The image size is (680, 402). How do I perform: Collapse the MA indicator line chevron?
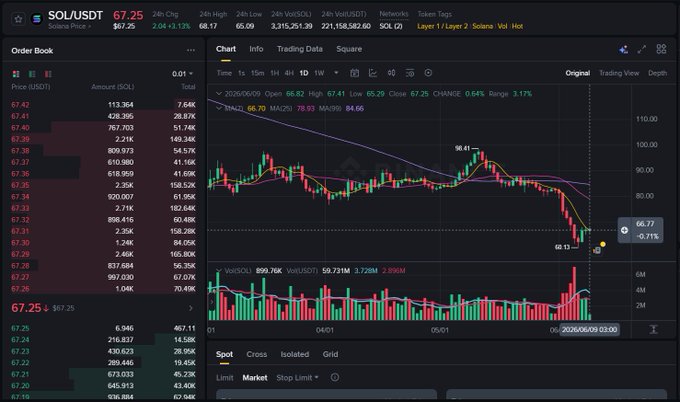(219, 108)
